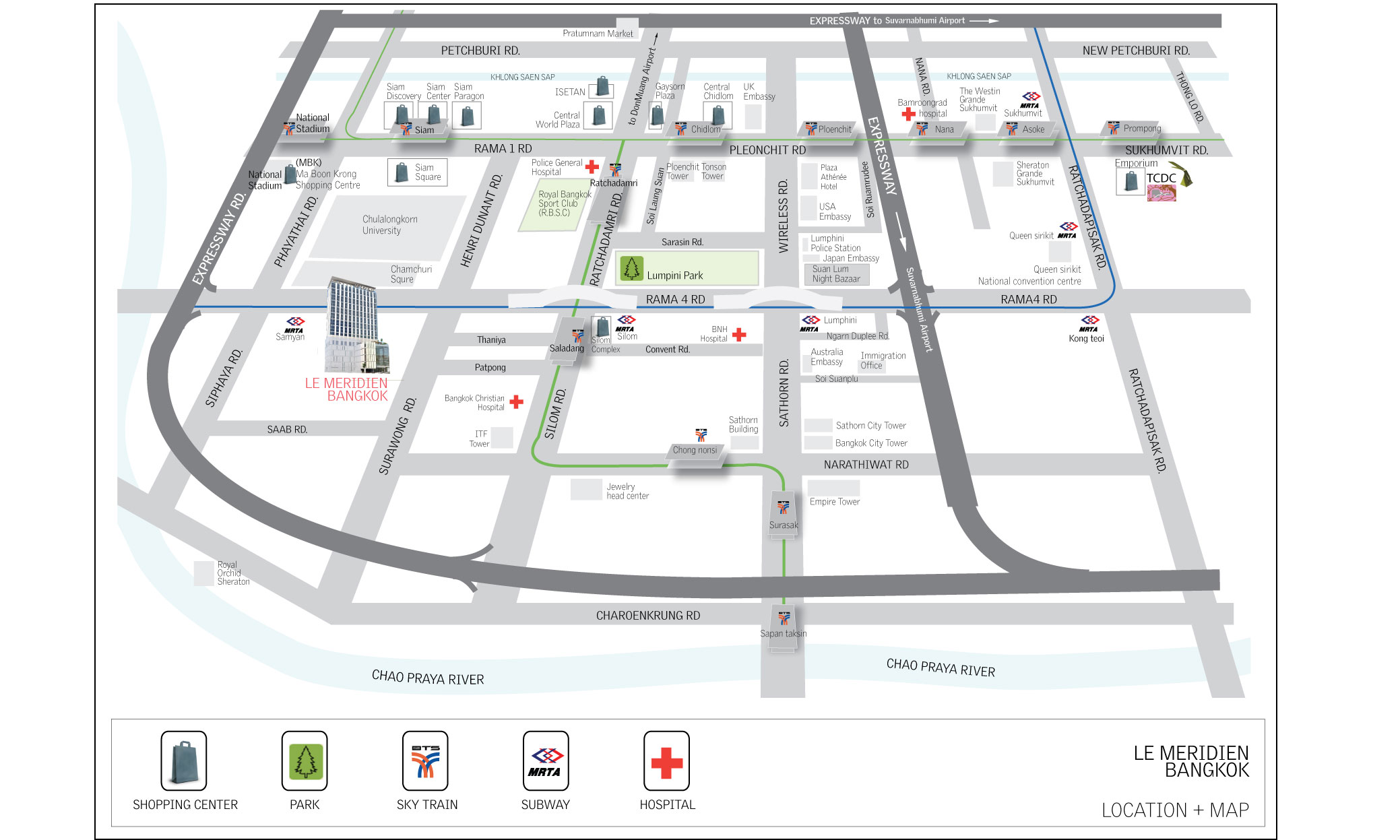Viewport: 1400px width, 840px height.
Task: Select the Lumpini Park tree icon
Action: click(631, 268)
